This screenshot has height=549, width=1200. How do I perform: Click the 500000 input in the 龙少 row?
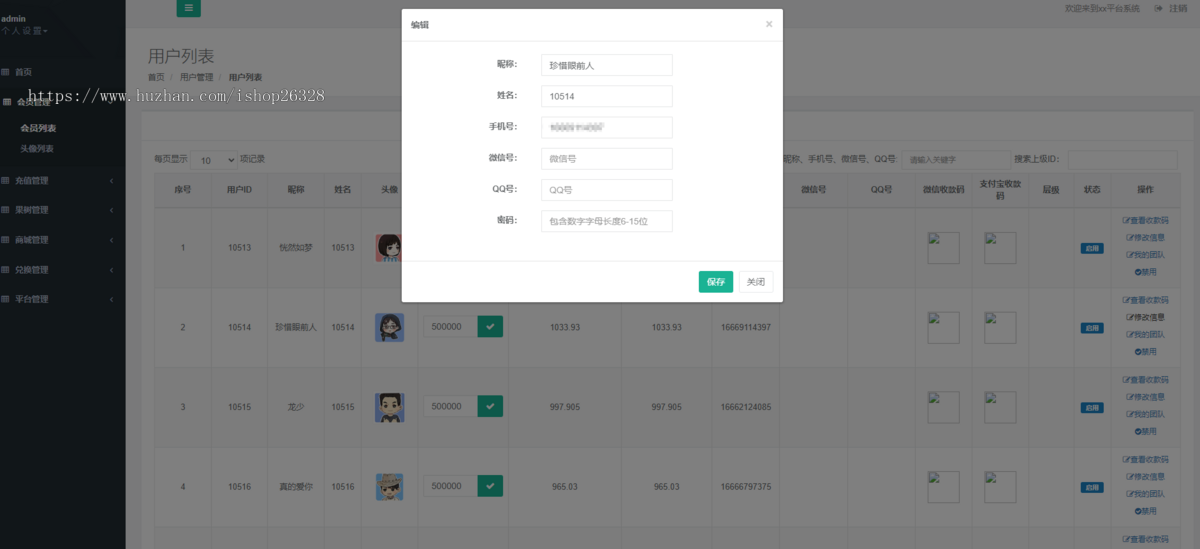(450, 406)
